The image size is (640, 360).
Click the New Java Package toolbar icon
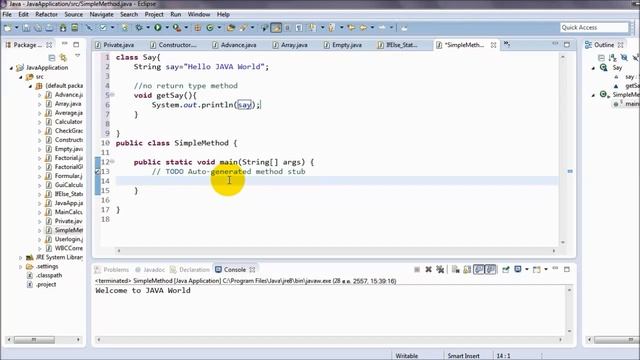click(198, 28)
